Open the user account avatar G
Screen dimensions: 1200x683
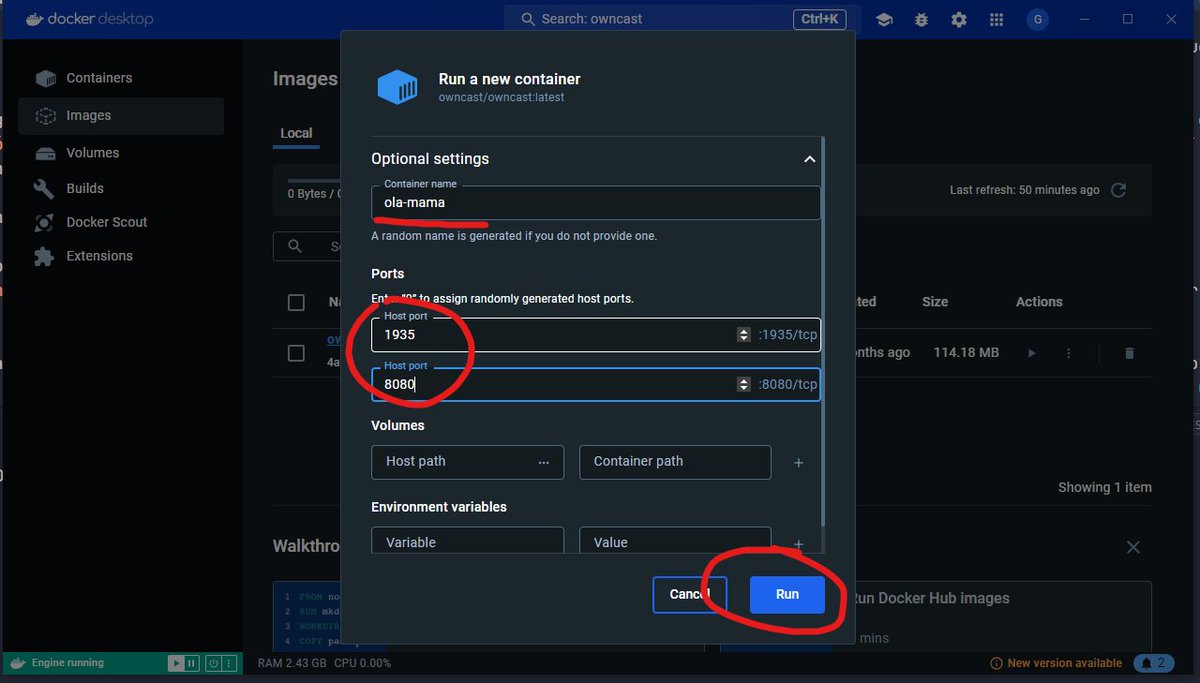pos(1038,19)
